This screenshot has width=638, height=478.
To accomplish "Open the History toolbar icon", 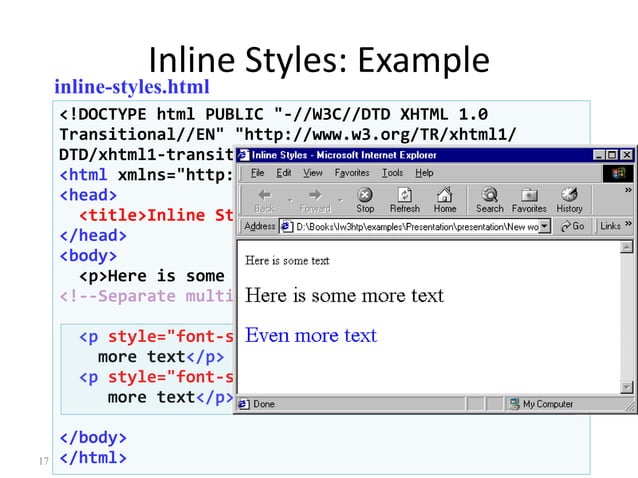I will [x=570, y=198].
